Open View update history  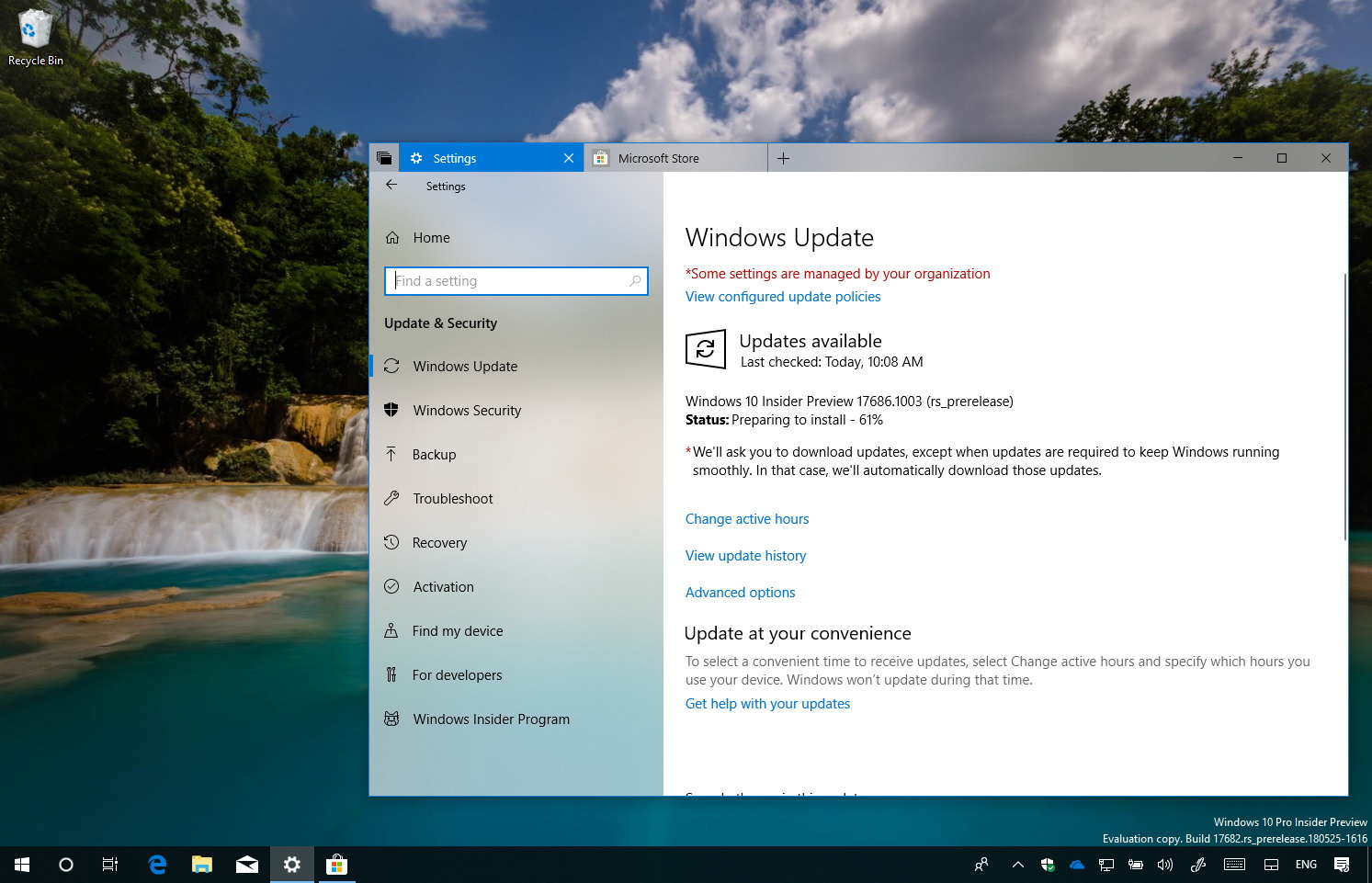(x=745, y=555)
